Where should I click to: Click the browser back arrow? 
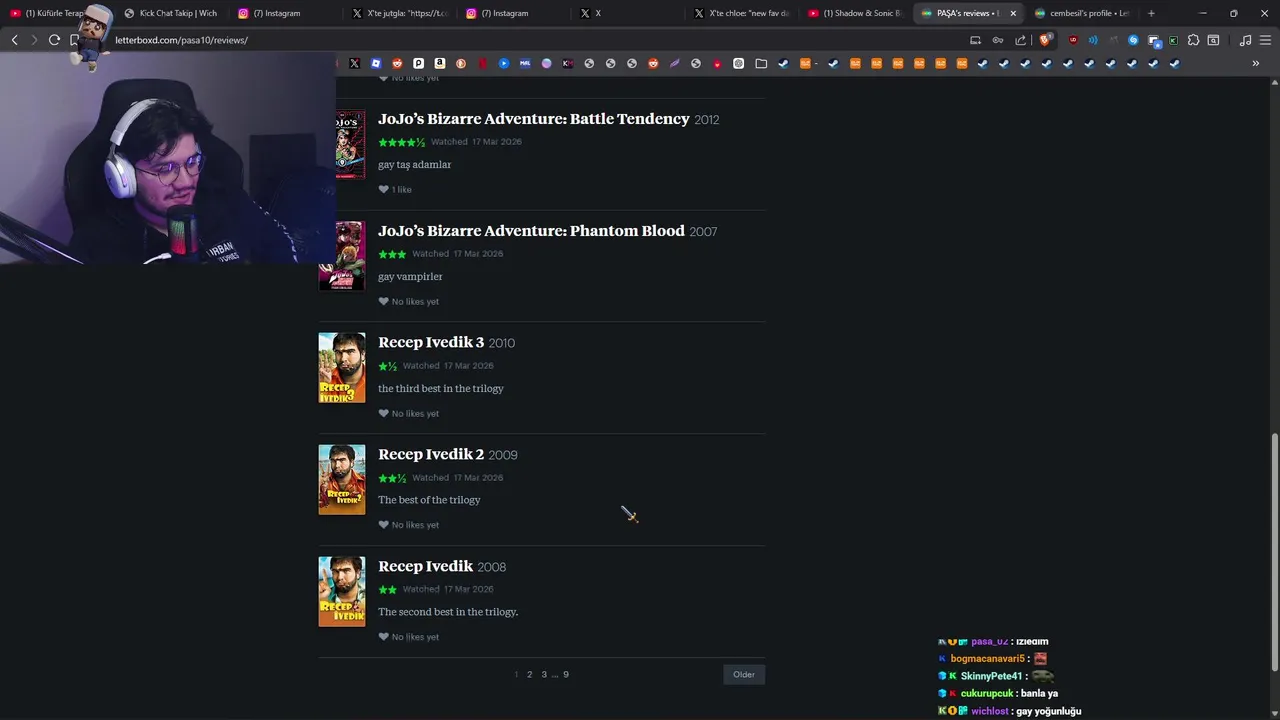click(x=14, y=40)
